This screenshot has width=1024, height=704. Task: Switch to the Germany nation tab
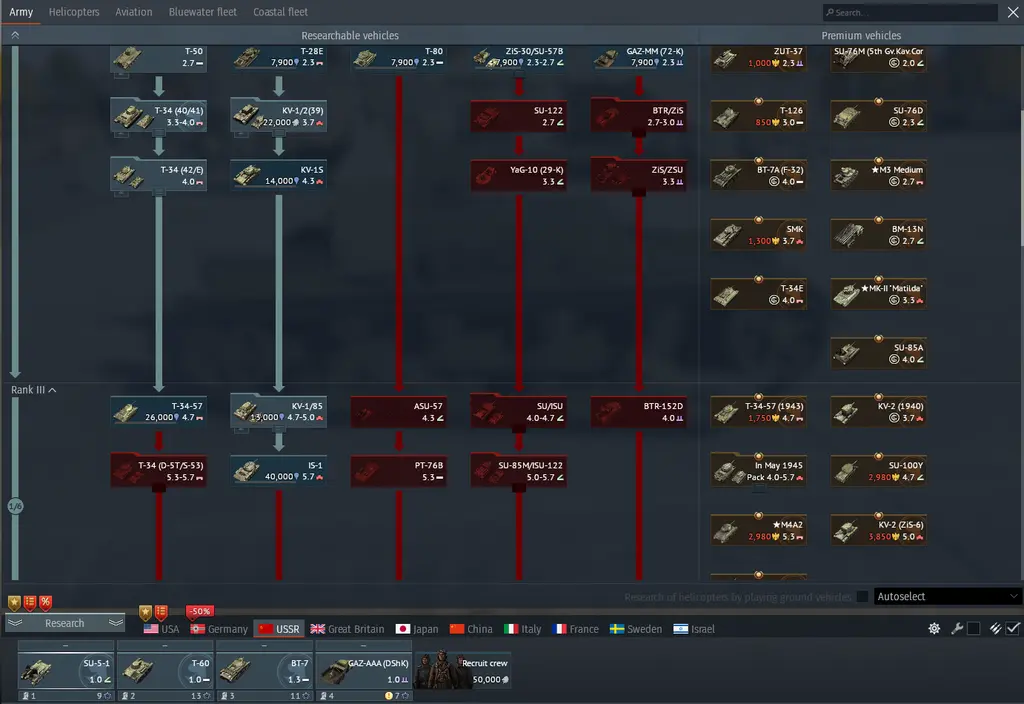219,629
